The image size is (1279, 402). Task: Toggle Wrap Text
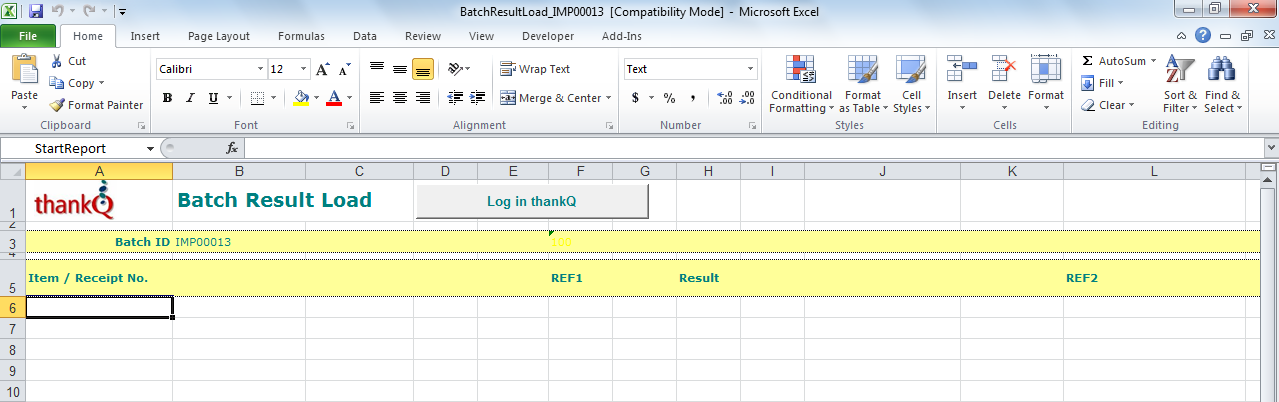pyautogui.click(x=535, y=69)
